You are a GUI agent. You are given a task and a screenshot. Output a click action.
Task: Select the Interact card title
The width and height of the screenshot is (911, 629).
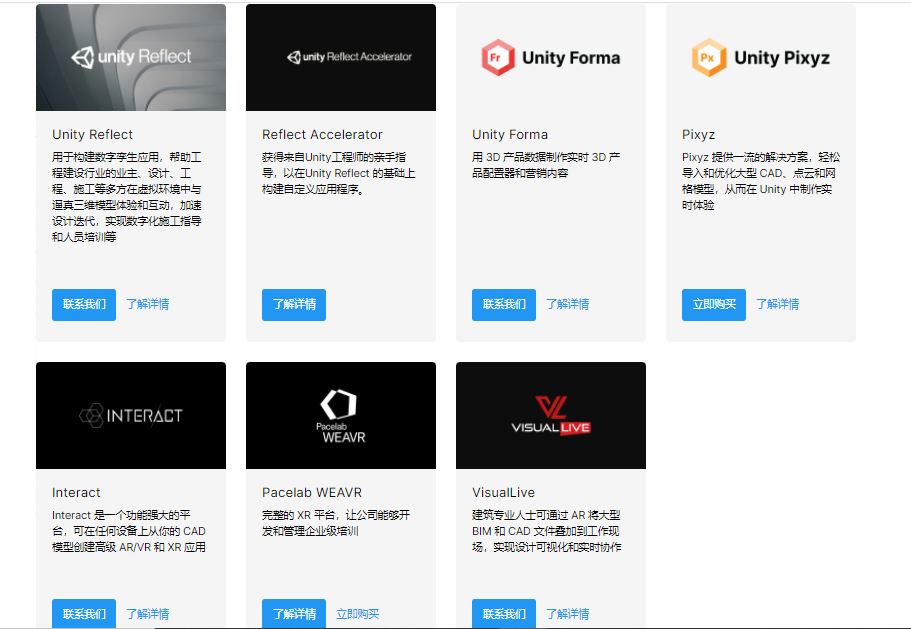pos(76,493)
